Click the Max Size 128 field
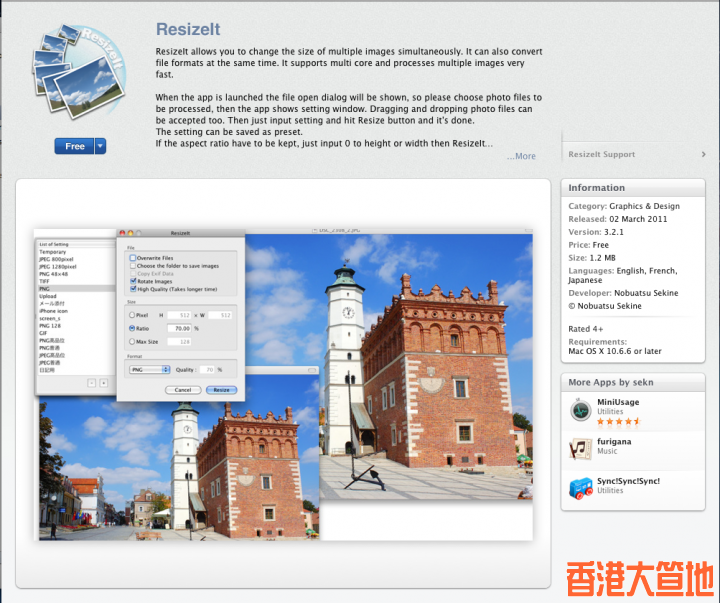The height and width of the screenshot is (603, 720). click(179, 342)
